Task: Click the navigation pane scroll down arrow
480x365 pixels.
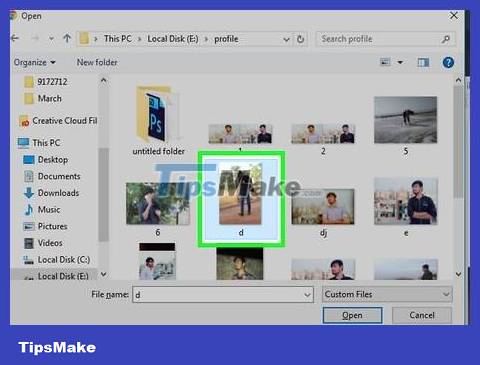Action: pos(104,274)
